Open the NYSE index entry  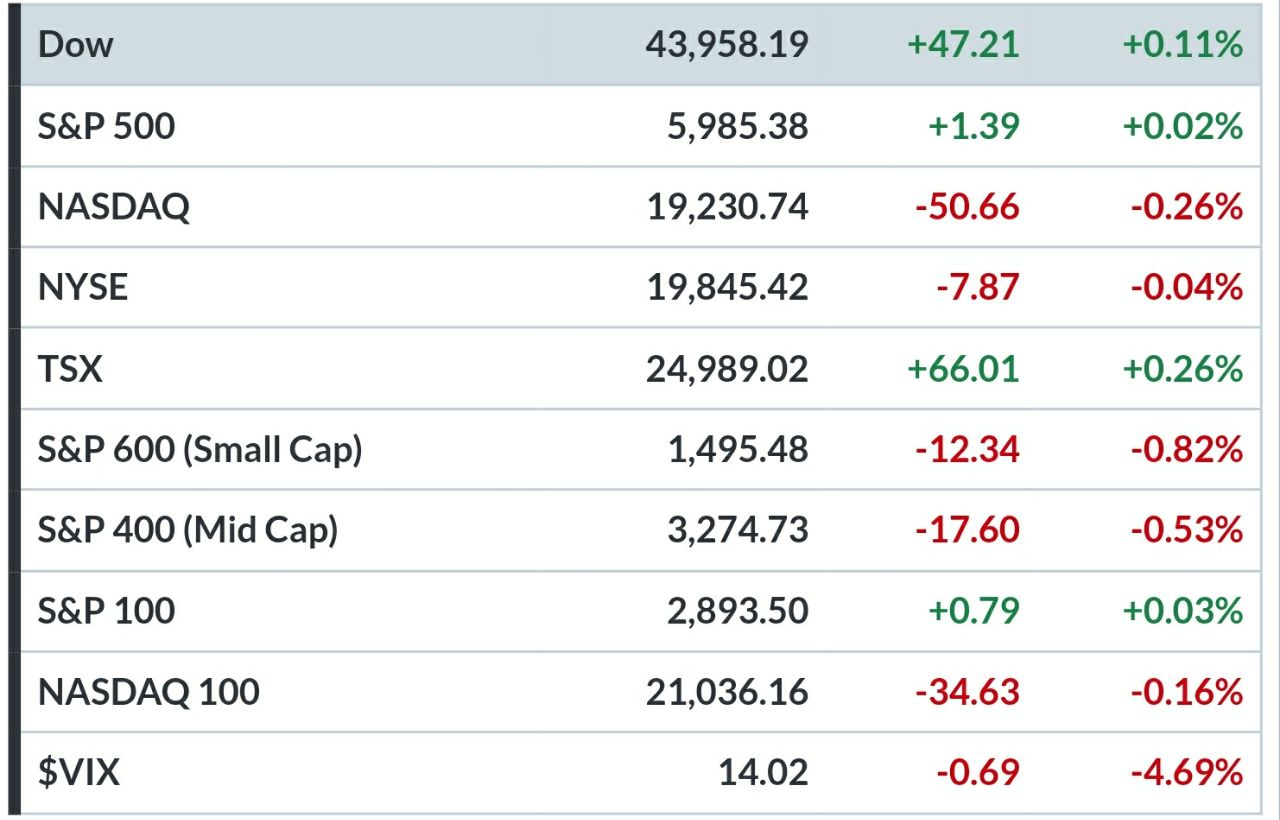[640, 288]
